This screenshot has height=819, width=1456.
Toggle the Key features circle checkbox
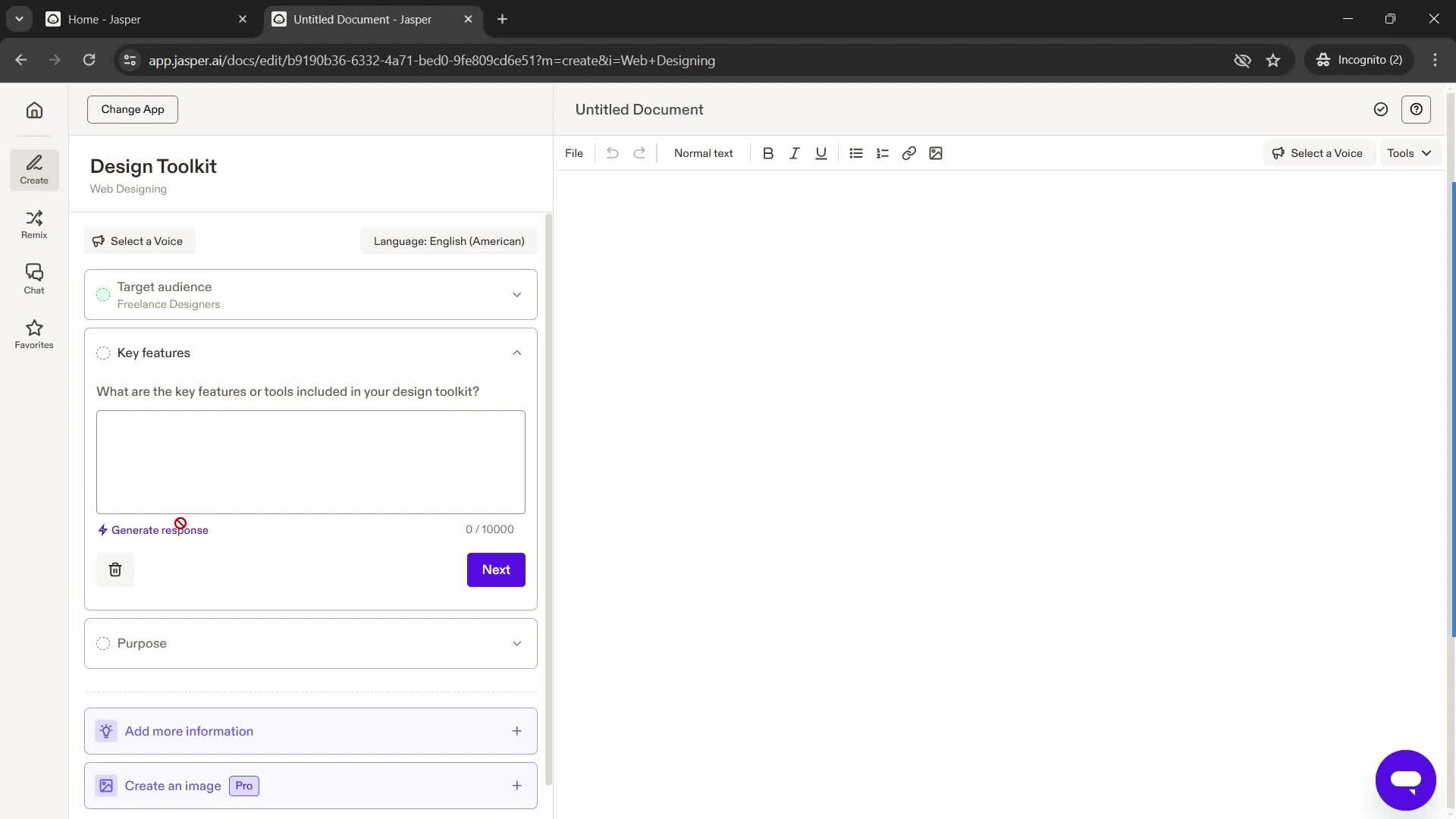pos(103,353)
